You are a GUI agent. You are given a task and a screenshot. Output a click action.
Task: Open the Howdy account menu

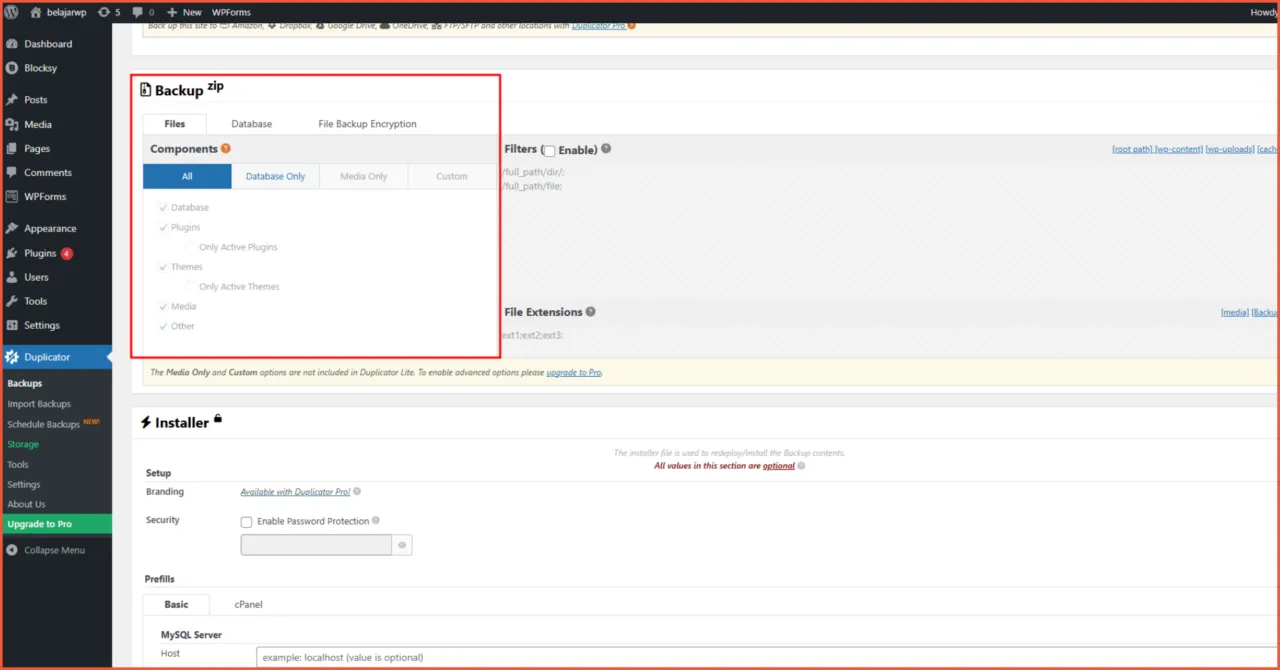1262,12
